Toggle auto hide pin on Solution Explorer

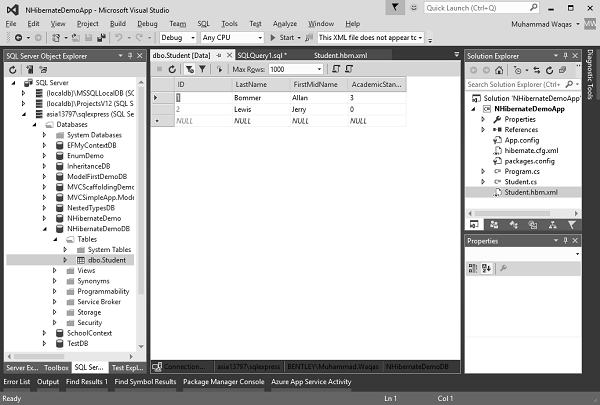[566, 56]
